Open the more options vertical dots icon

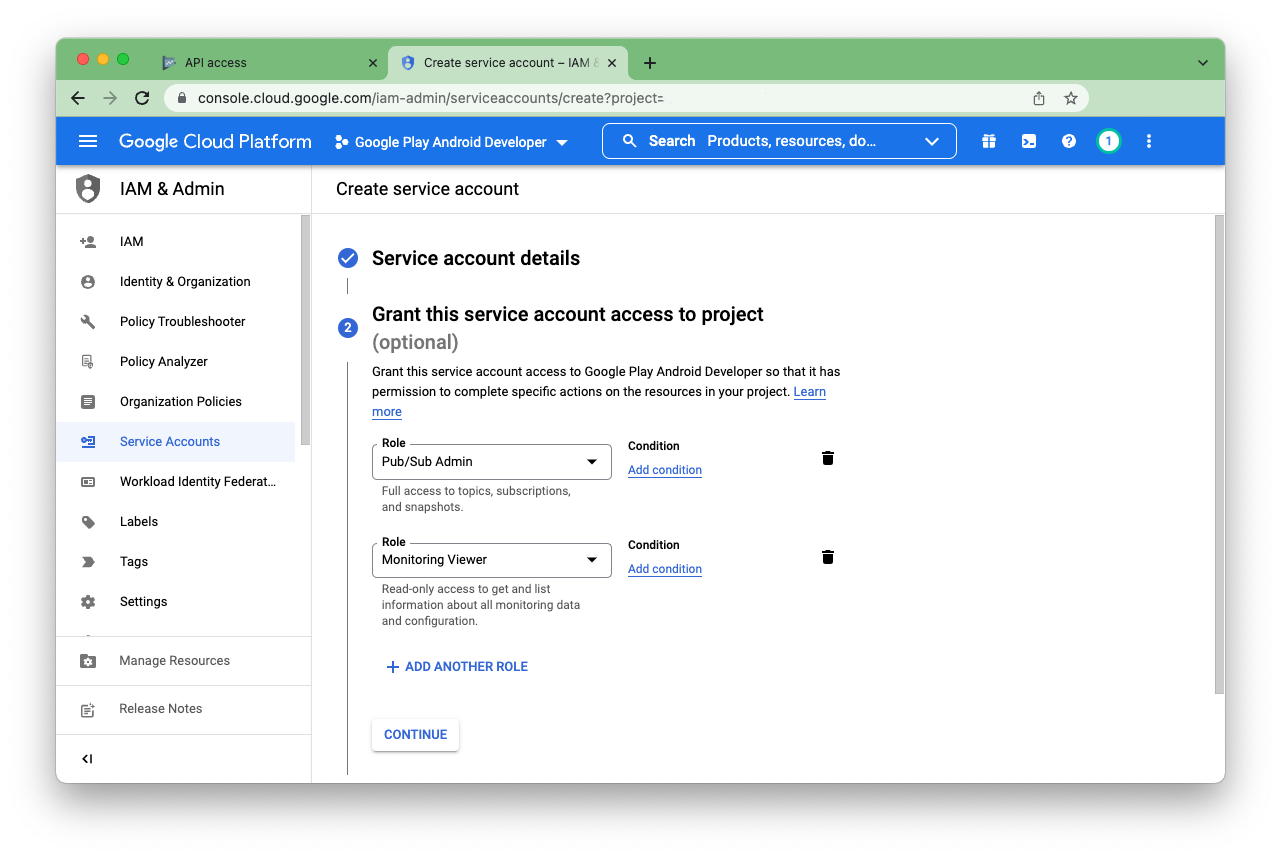point(1148,141)
